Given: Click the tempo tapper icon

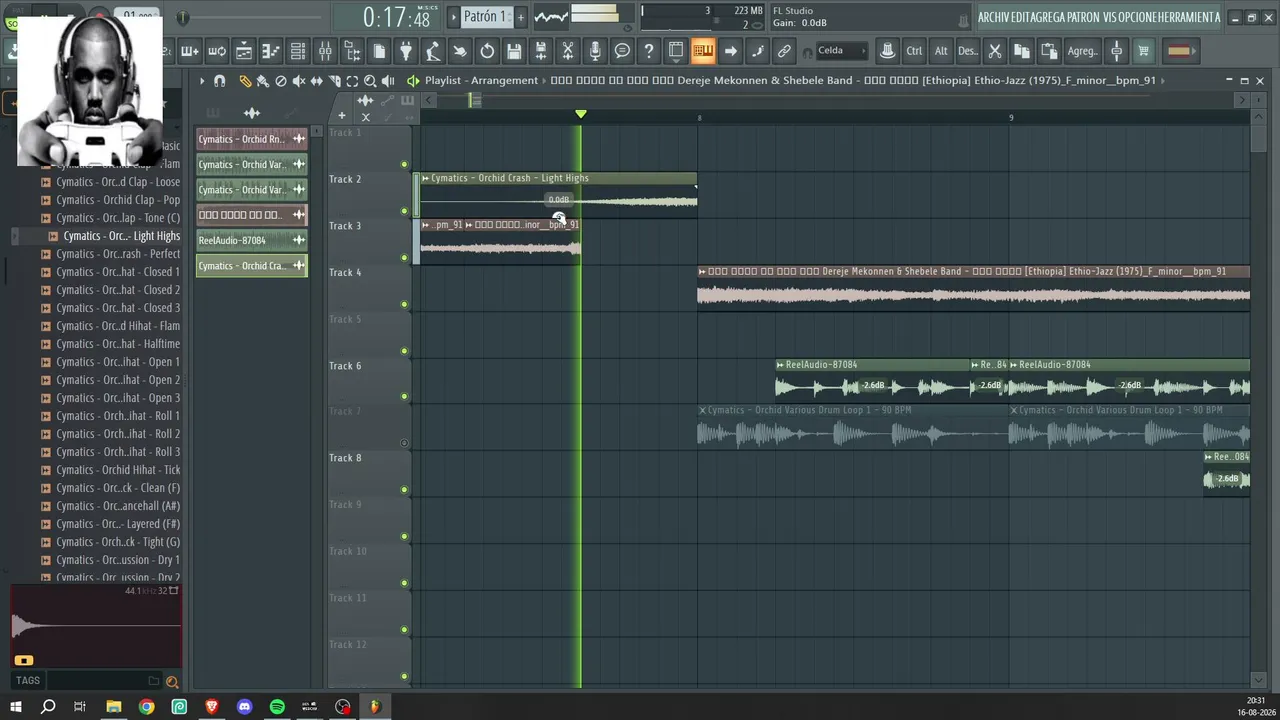Looking at the screenshot, I should [433, 51].
